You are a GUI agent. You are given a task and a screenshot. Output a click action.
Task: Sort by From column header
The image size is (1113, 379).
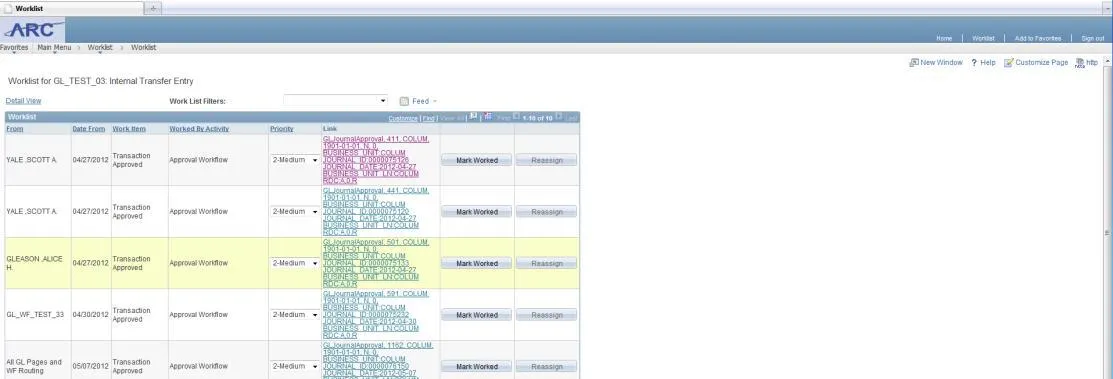point(15,128)
